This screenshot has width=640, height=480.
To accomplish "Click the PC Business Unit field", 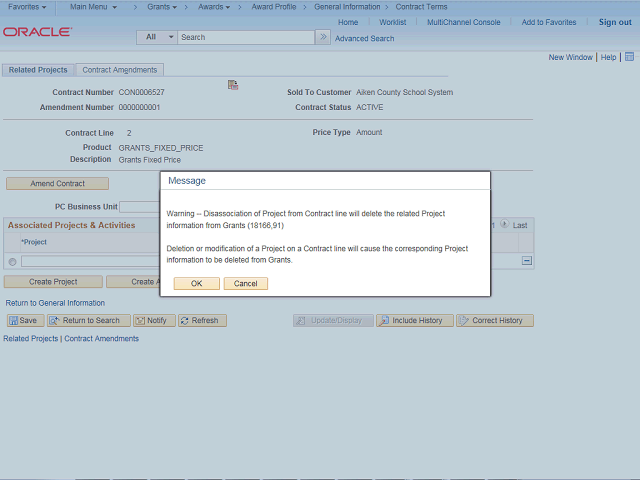I will tap(140, 207).
